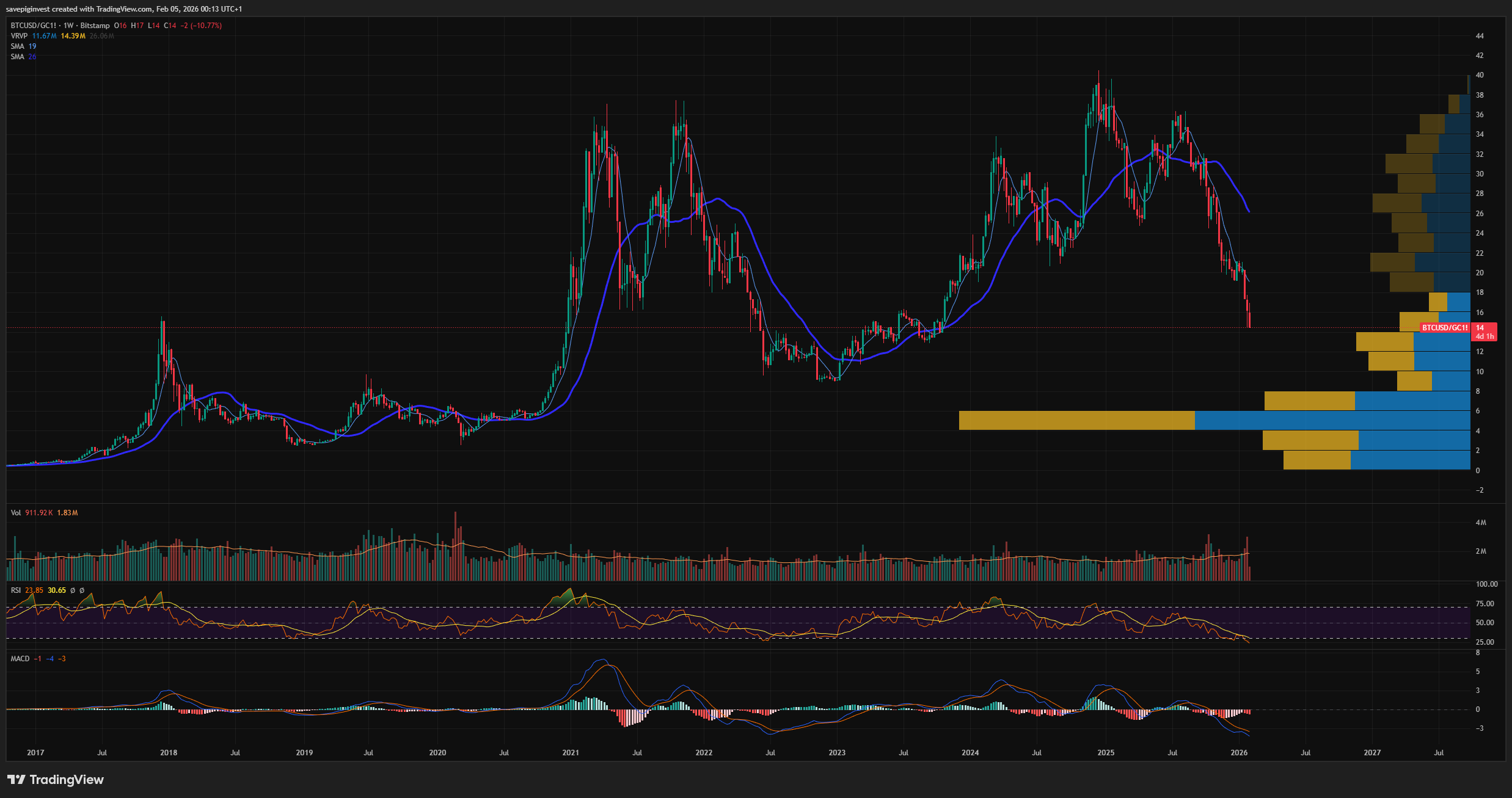Viewport: 1512px width, 798px height.
Task: Click the 4M label on the volume scale
Action: pos(1481,523)
